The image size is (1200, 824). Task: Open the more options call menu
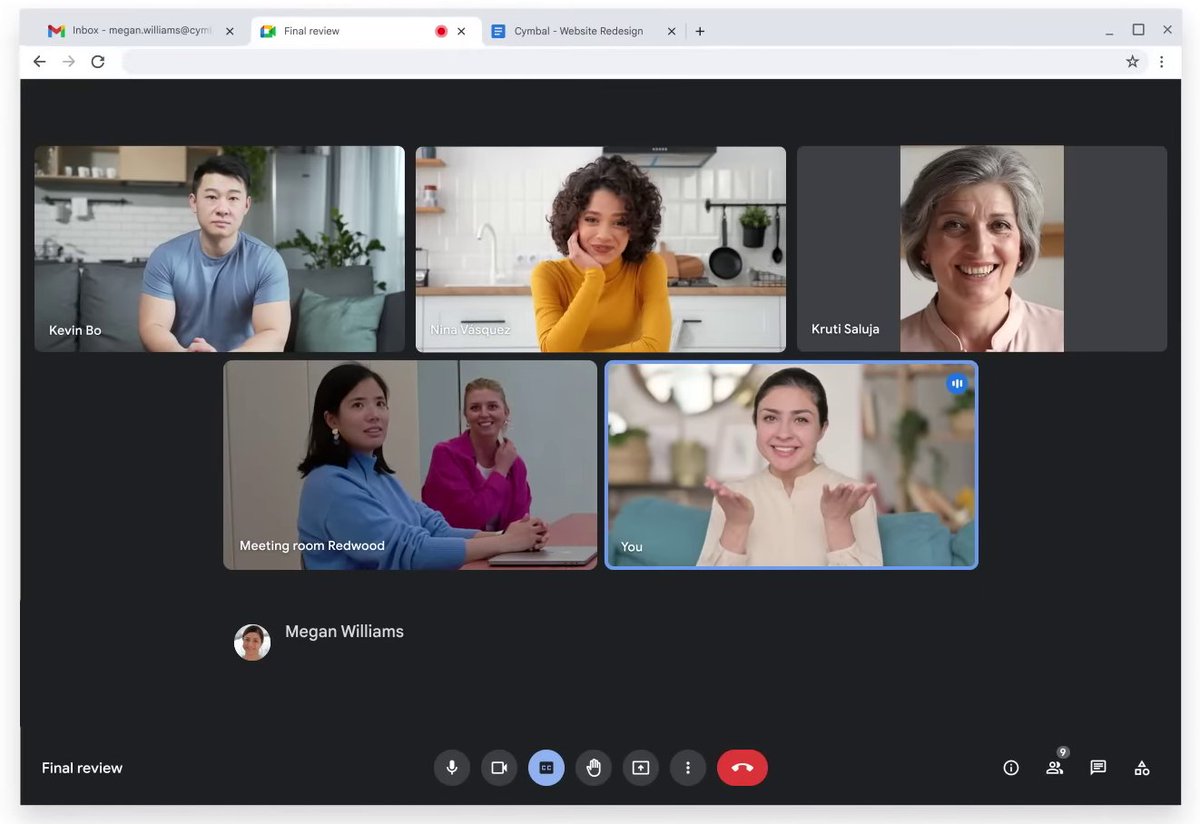coord(687,767)
